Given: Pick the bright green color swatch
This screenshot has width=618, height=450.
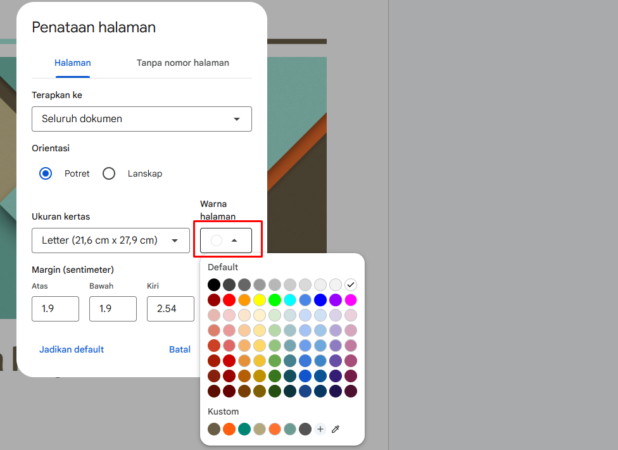Looking at the screenshot, I should (275, 300).
